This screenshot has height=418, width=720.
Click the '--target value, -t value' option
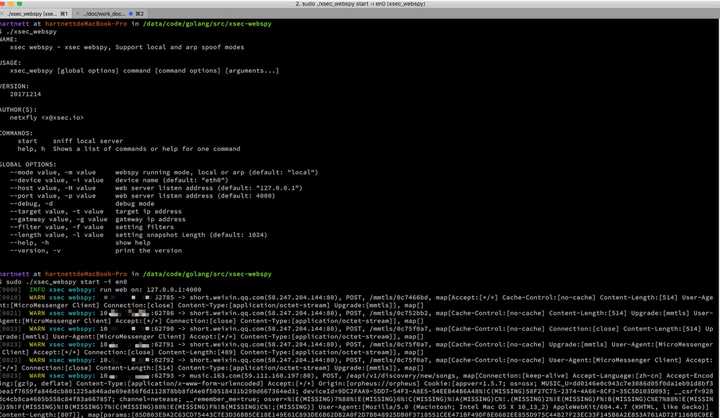point(56,211)
